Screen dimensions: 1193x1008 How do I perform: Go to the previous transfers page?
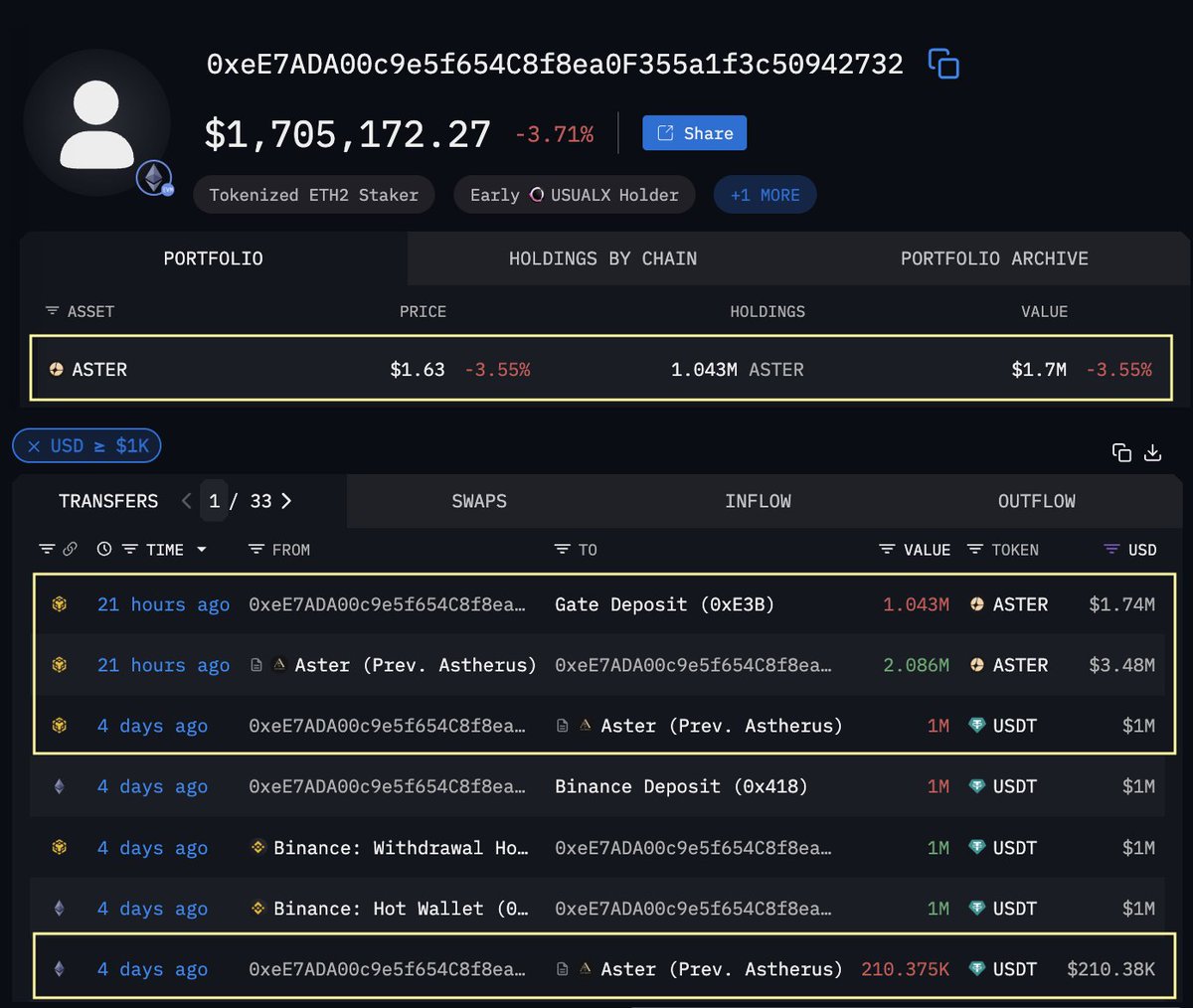[186, 501]
